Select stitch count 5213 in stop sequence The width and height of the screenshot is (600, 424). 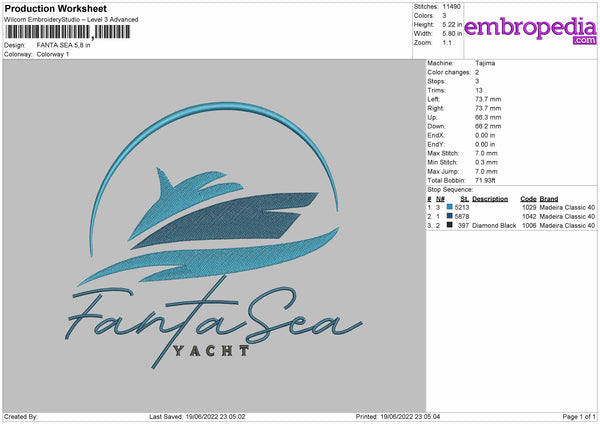coord(462,207)
